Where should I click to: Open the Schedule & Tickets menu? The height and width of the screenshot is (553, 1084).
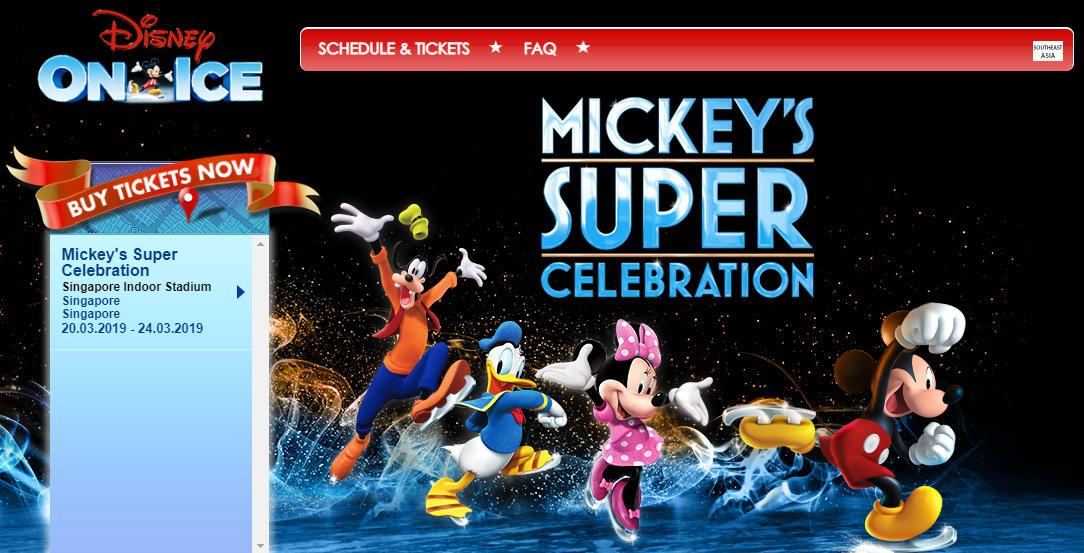click(x=393, y=48)
